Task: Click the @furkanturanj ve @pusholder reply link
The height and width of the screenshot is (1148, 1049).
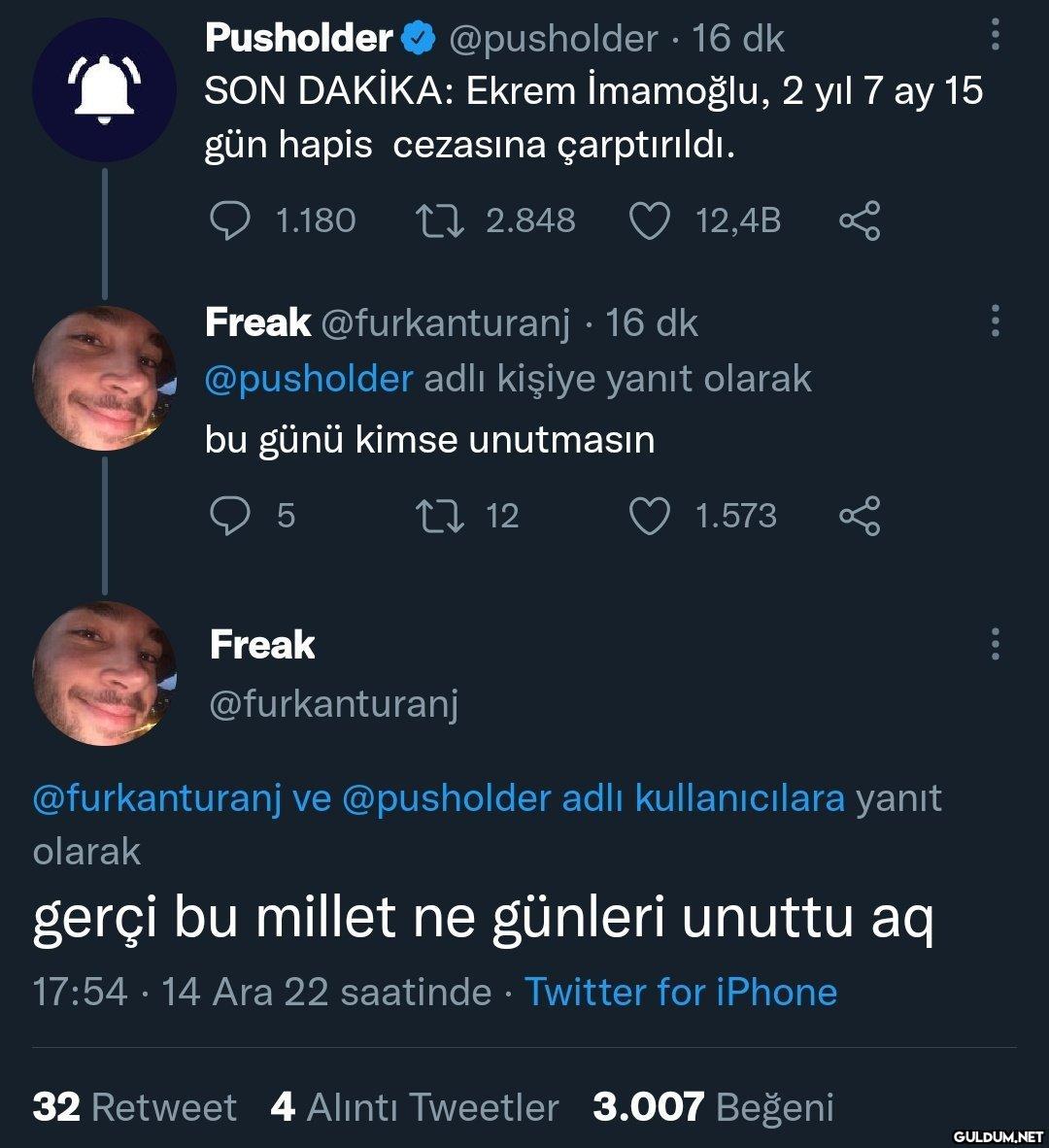Action: 438,798
